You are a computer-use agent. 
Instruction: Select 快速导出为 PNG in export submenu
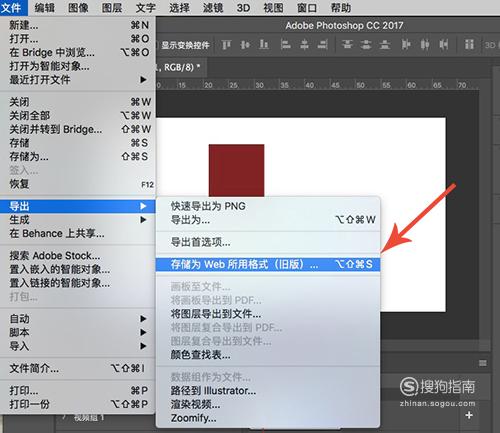(x=268, y=206)
